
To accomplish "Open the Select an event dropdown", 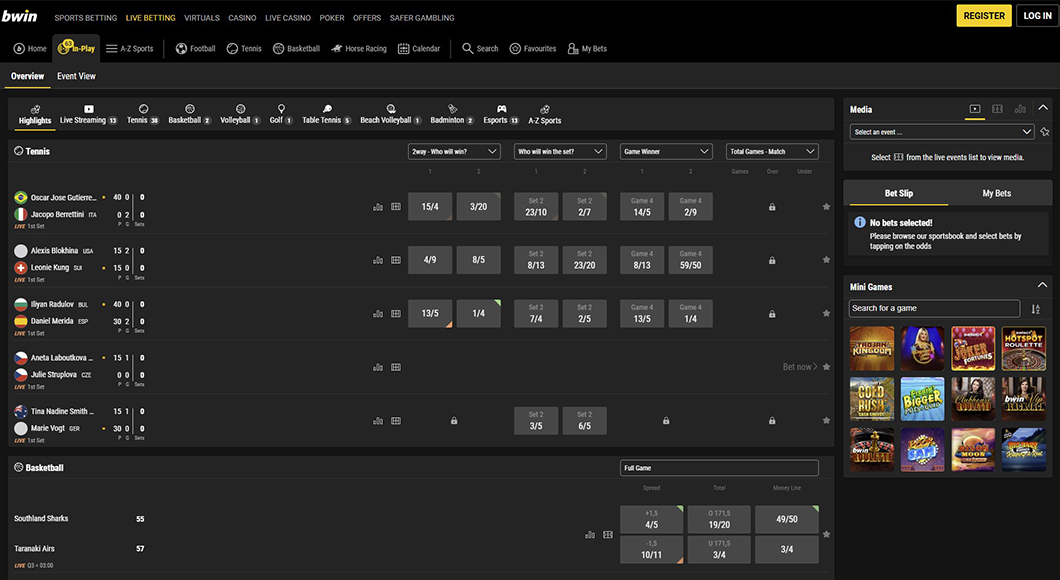I will coord(942,132).
